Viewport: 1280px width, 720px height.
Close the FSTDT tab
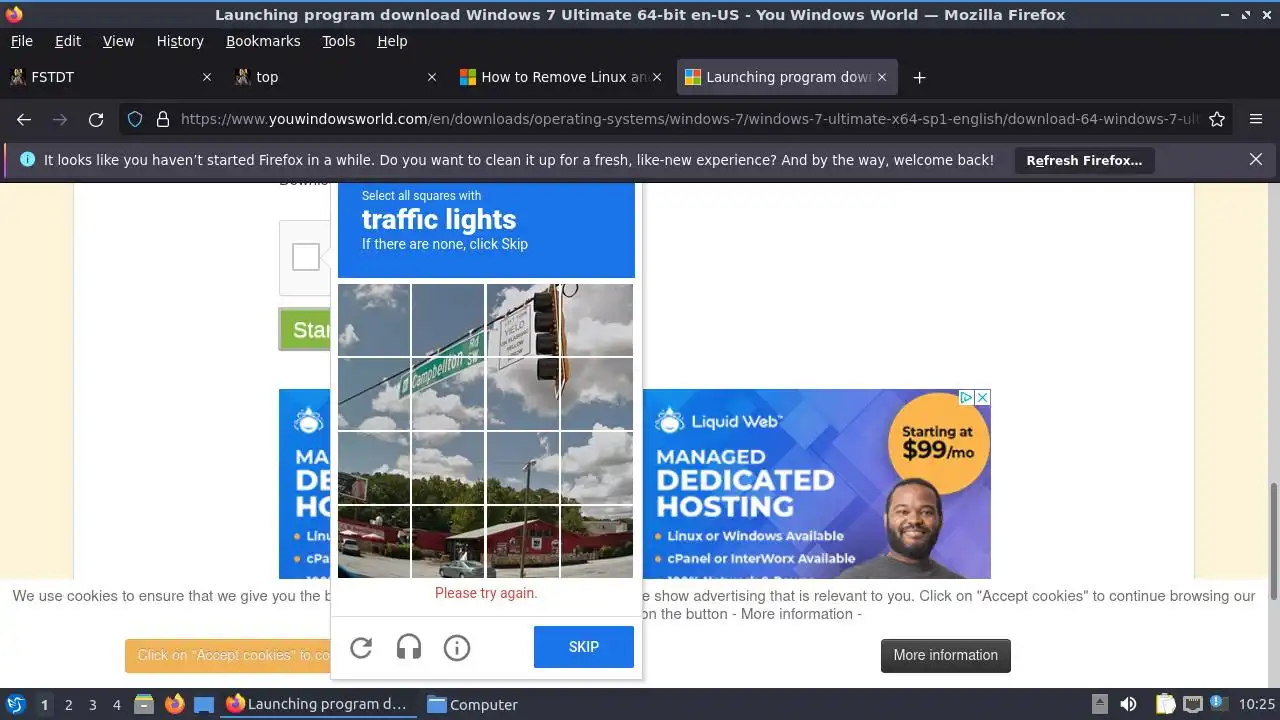pyautogui.click(x=207, y=77)
